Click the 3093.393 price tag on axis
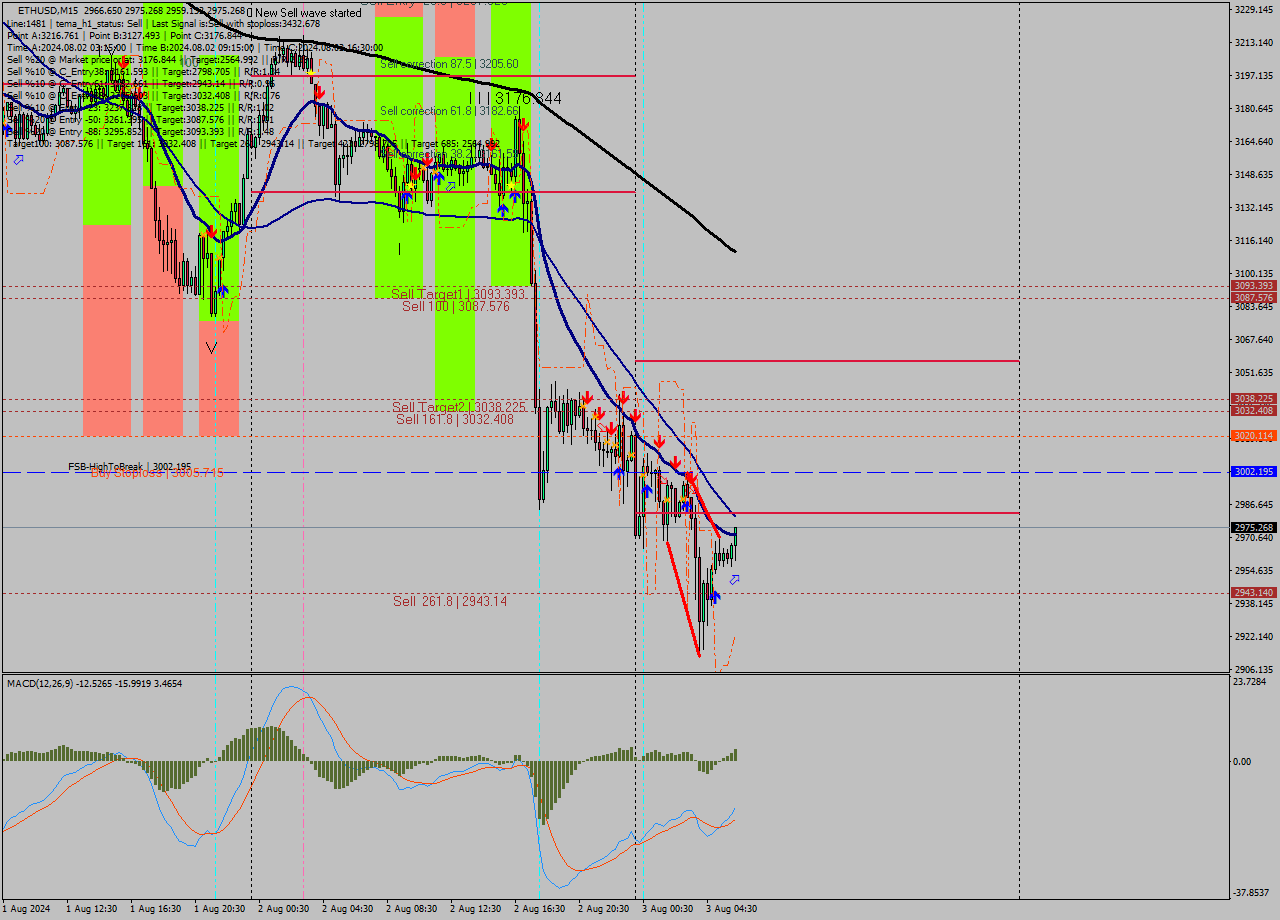The image size is (1280, 920). [x=1253, y=286]
